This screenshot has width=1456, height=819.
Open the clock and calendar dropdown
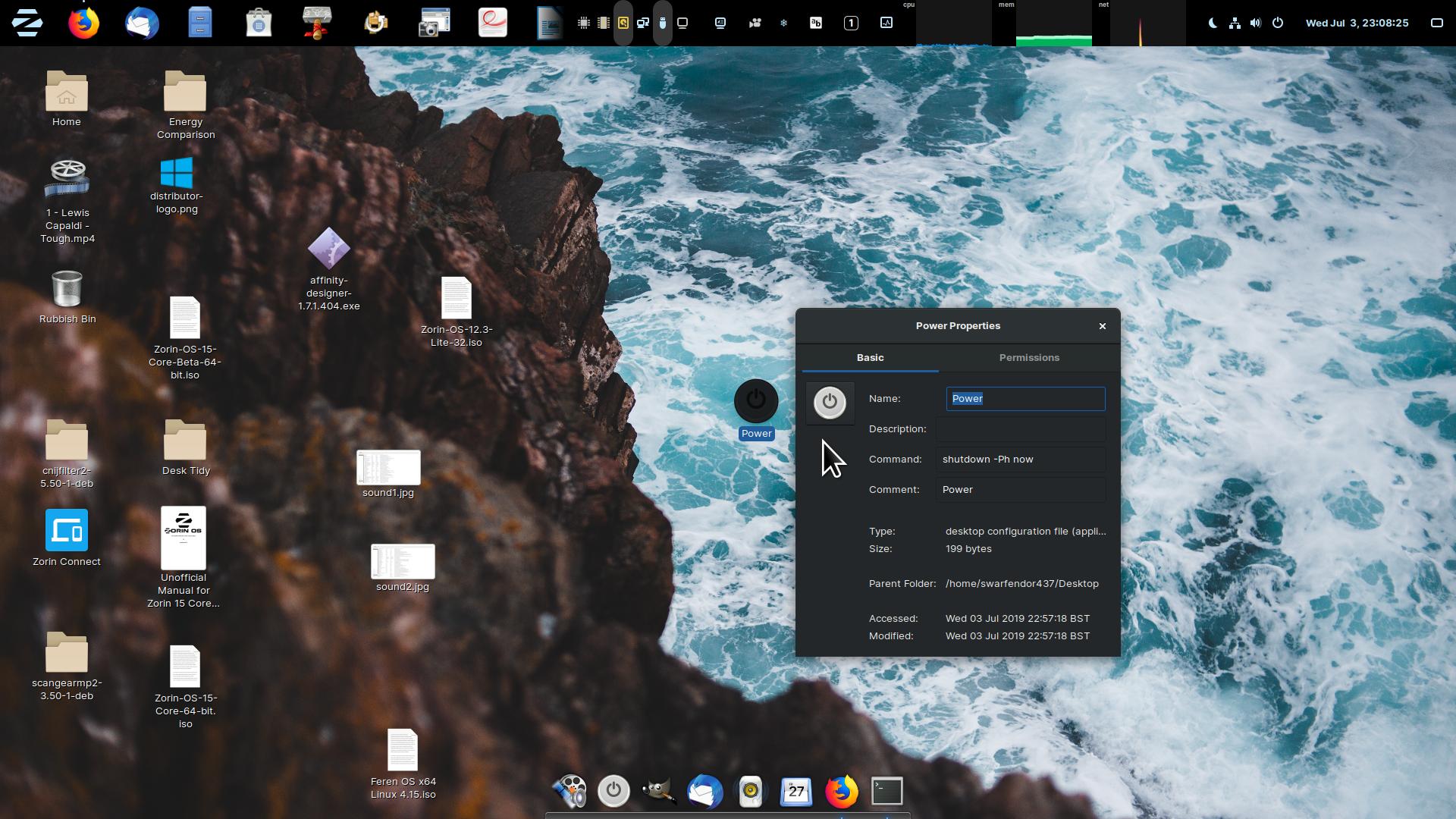pos(1357,23)
